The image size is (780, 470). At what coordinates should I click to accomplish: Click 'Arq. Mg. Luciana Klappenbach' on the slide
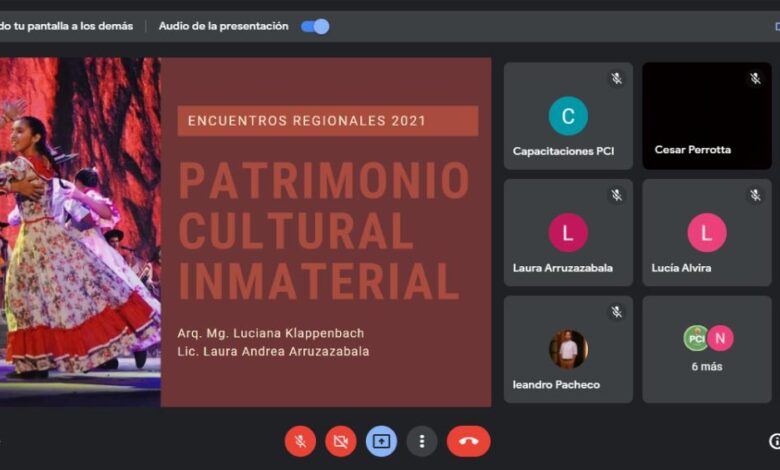click(x=271, y=333)
